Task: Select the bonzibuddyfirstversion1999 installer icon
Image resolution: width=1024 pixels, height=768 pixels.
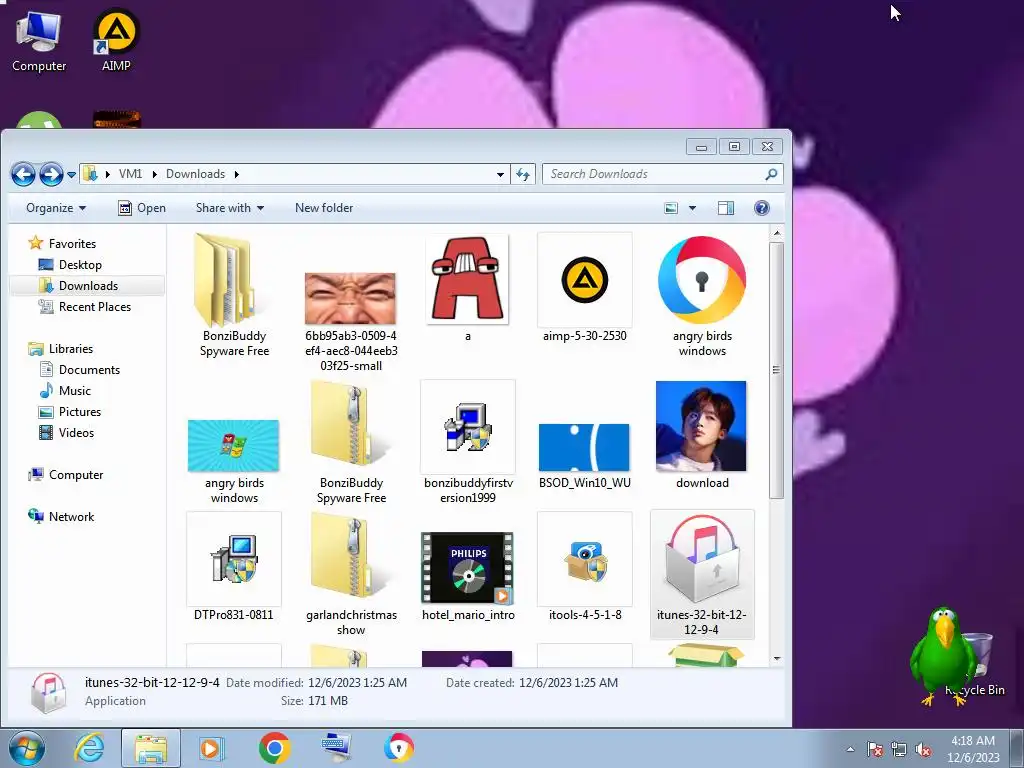Action: (x=468, y=427)
